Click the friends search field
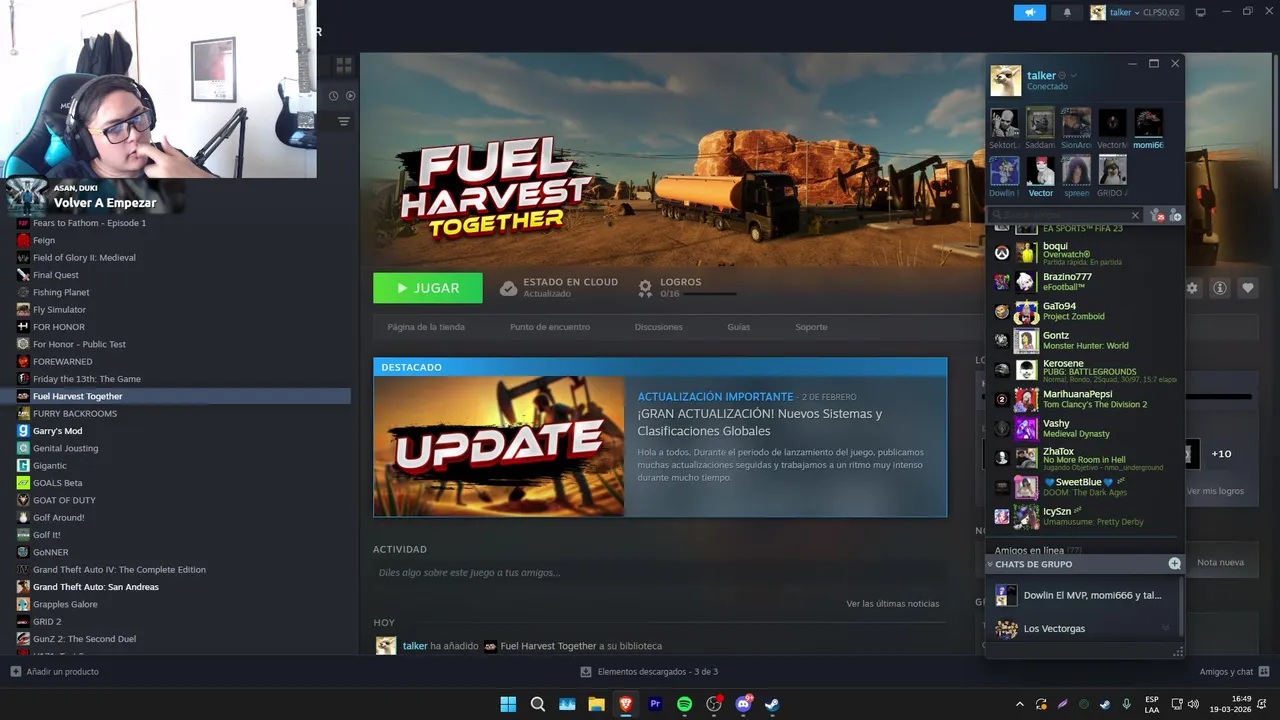The image size is (1280, 720). (1066, 215)
